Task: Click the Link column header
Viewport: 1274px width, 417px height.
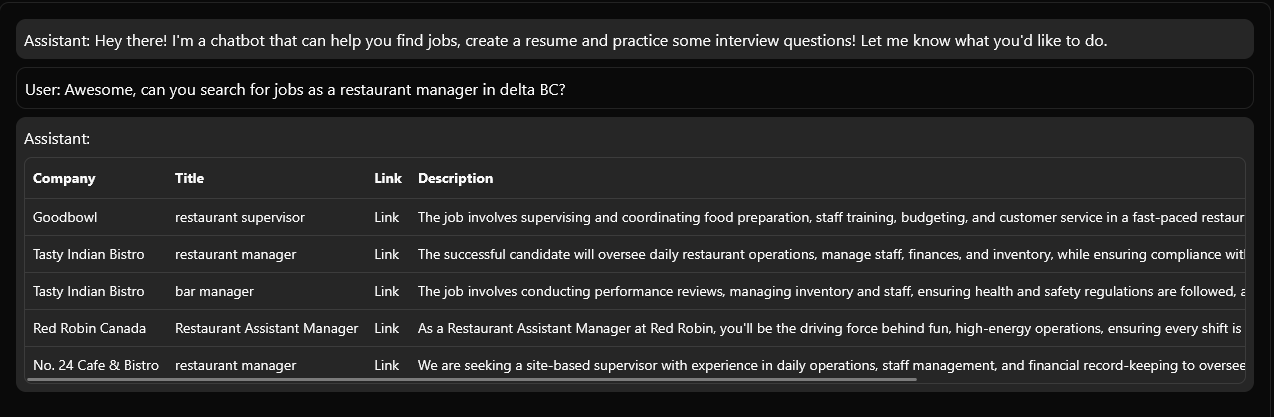Action: (x=388, y=178)
